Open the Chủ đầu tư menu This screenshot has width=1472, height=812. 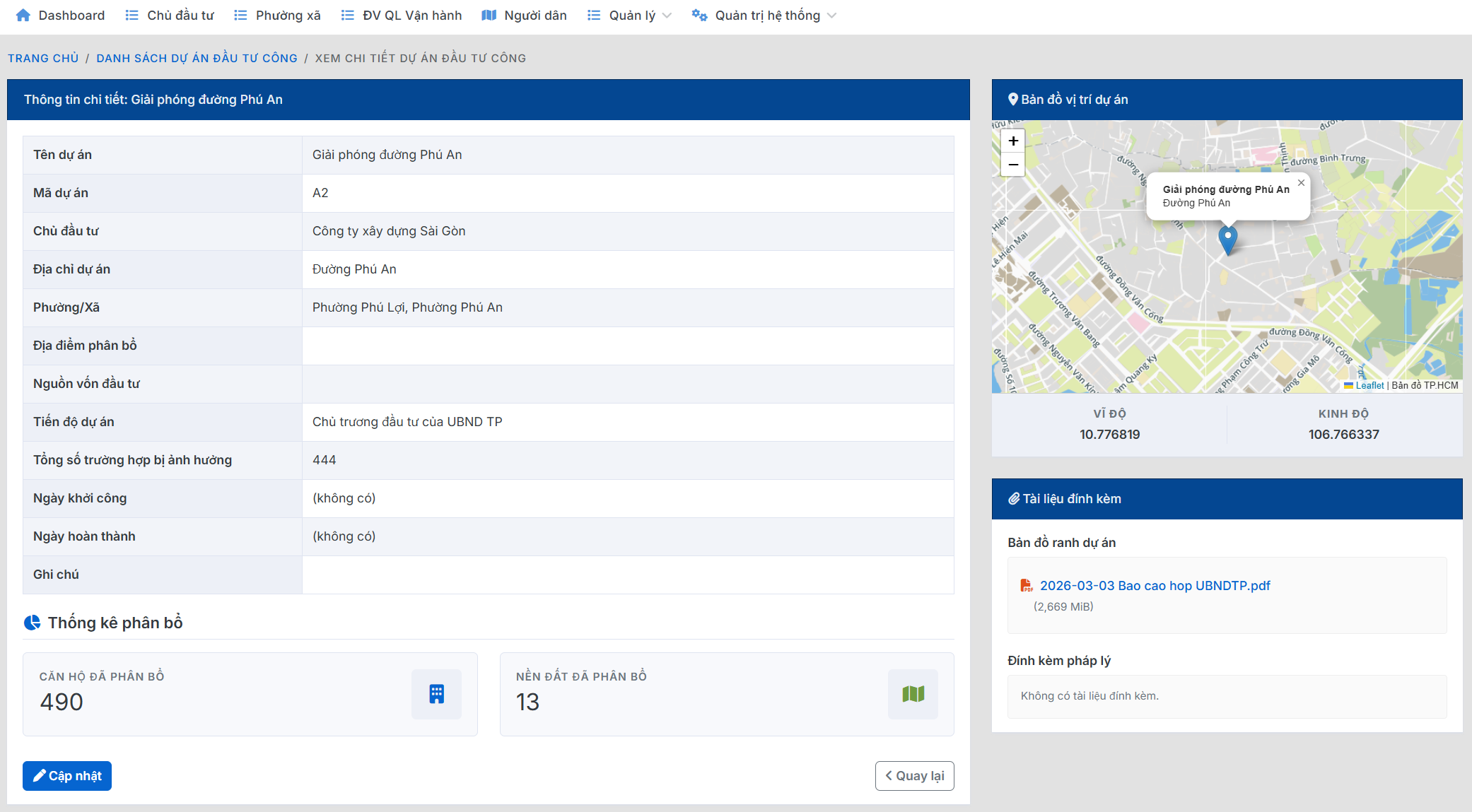pyautogui.click(x=170, y=16)
